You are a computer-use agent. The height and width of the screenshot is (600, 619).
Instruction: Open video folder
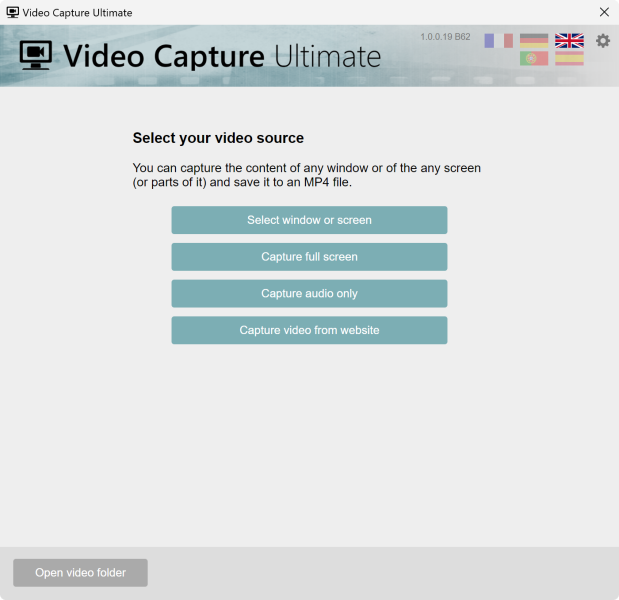[x=80, y=573]
